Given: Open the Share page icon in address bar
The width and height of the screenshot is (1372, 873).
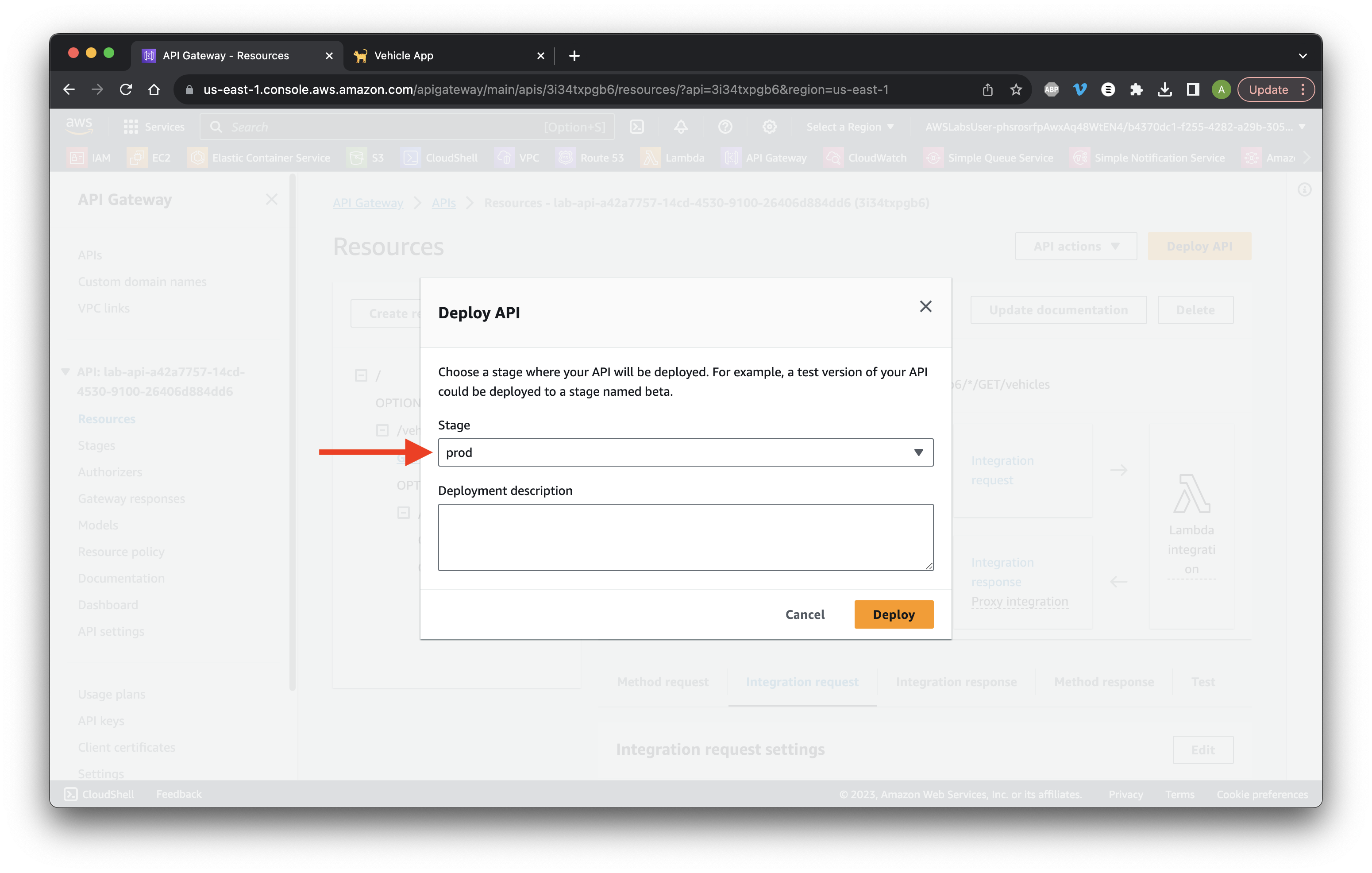Looking at the screenshot, I should 987,89.
